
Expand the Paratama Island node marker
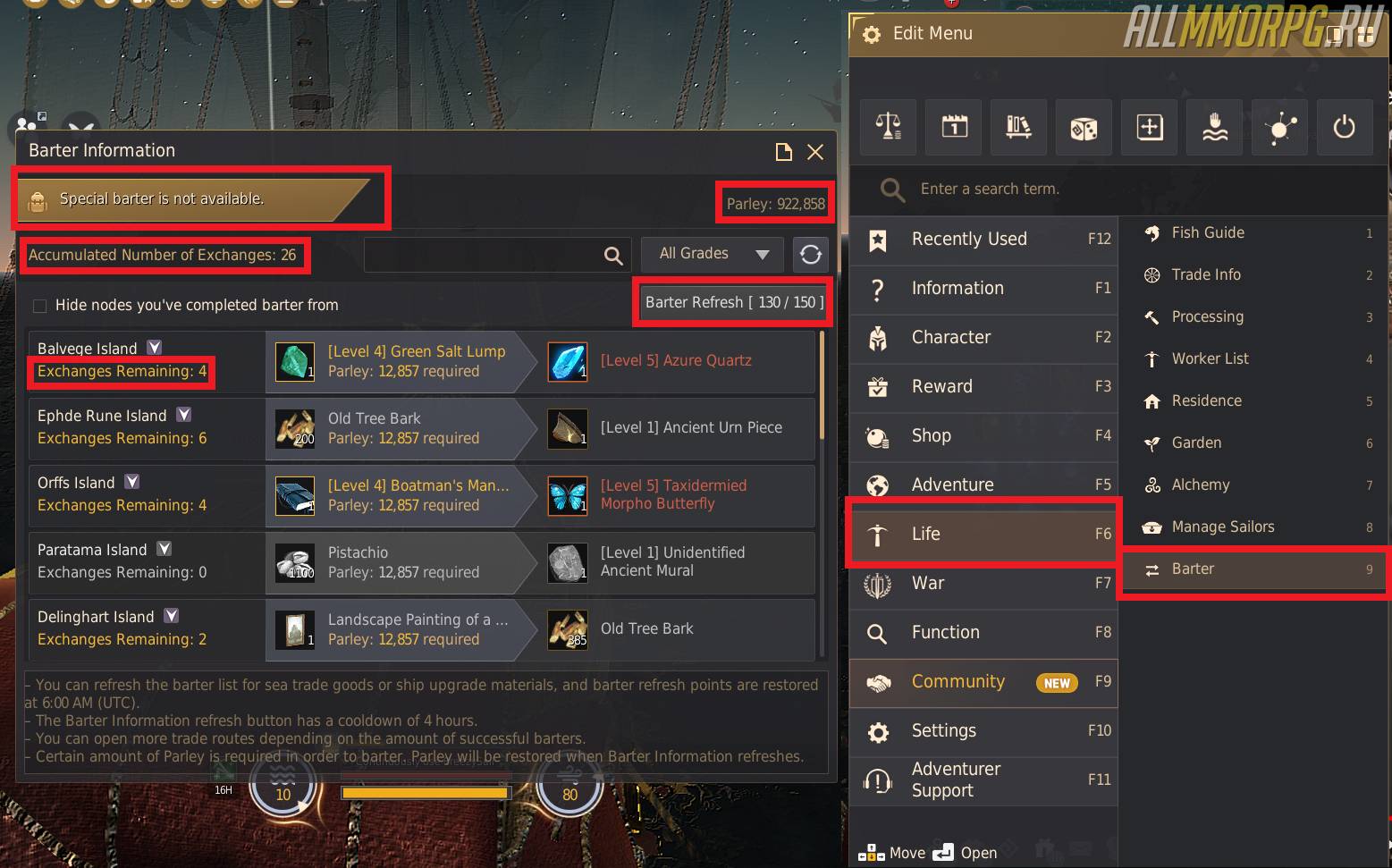pos(165,549)
